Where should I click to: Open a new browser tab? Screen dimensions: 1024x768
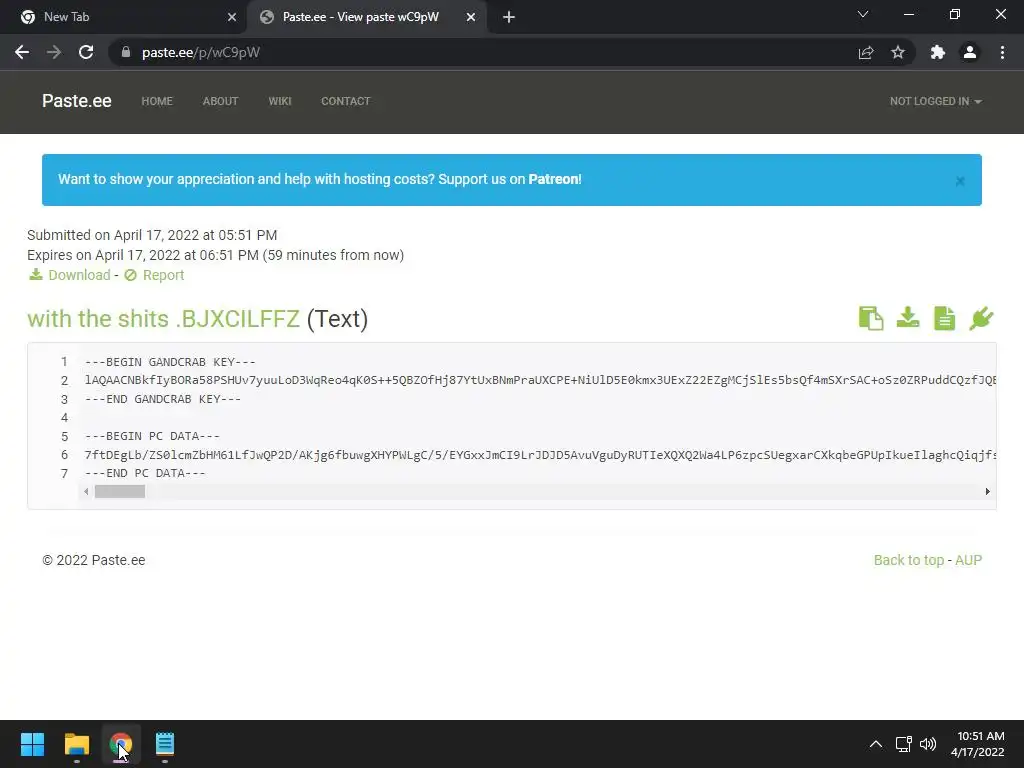509,17
